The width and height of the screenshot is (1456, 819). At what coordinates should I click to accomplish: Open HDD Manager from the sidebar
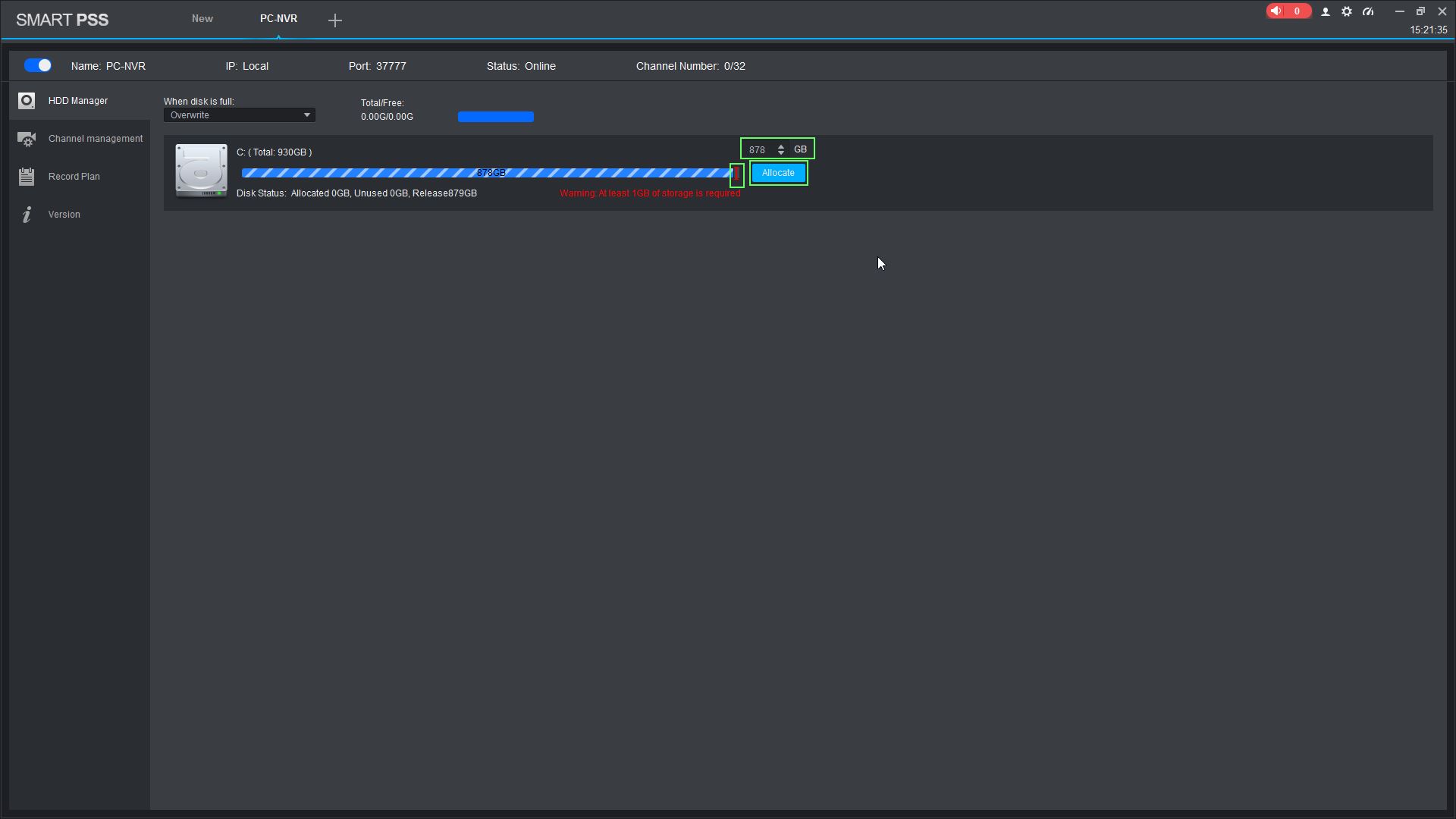pos(77,101)
